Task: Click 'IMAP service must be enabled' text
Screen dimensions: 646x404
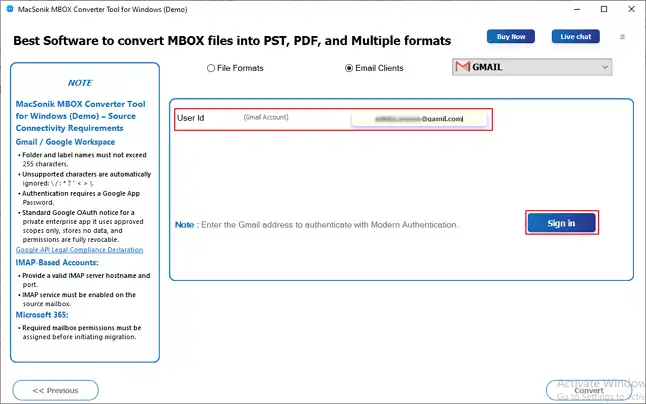Action: click(x=79, y=299)
